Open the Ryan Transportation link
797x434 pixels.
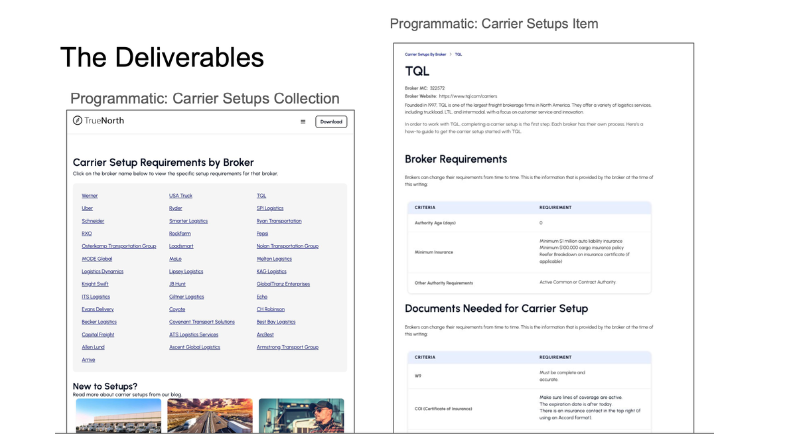(x=279, y=221)
